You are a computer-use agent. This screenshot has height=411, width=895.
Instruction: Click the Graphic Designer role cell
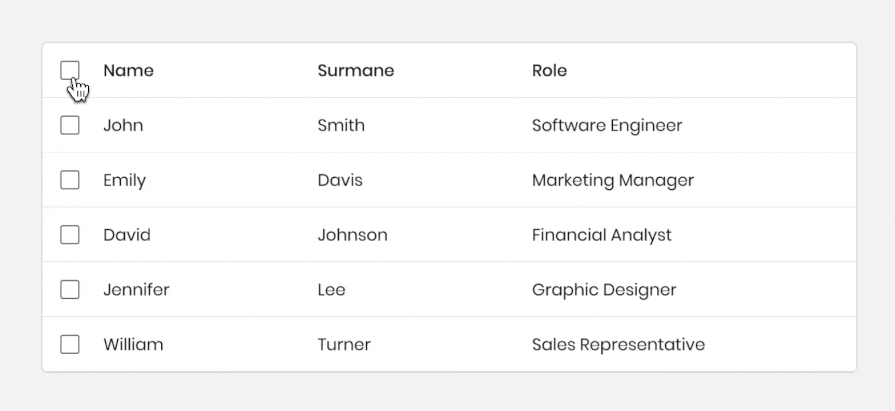coord(604,290)
